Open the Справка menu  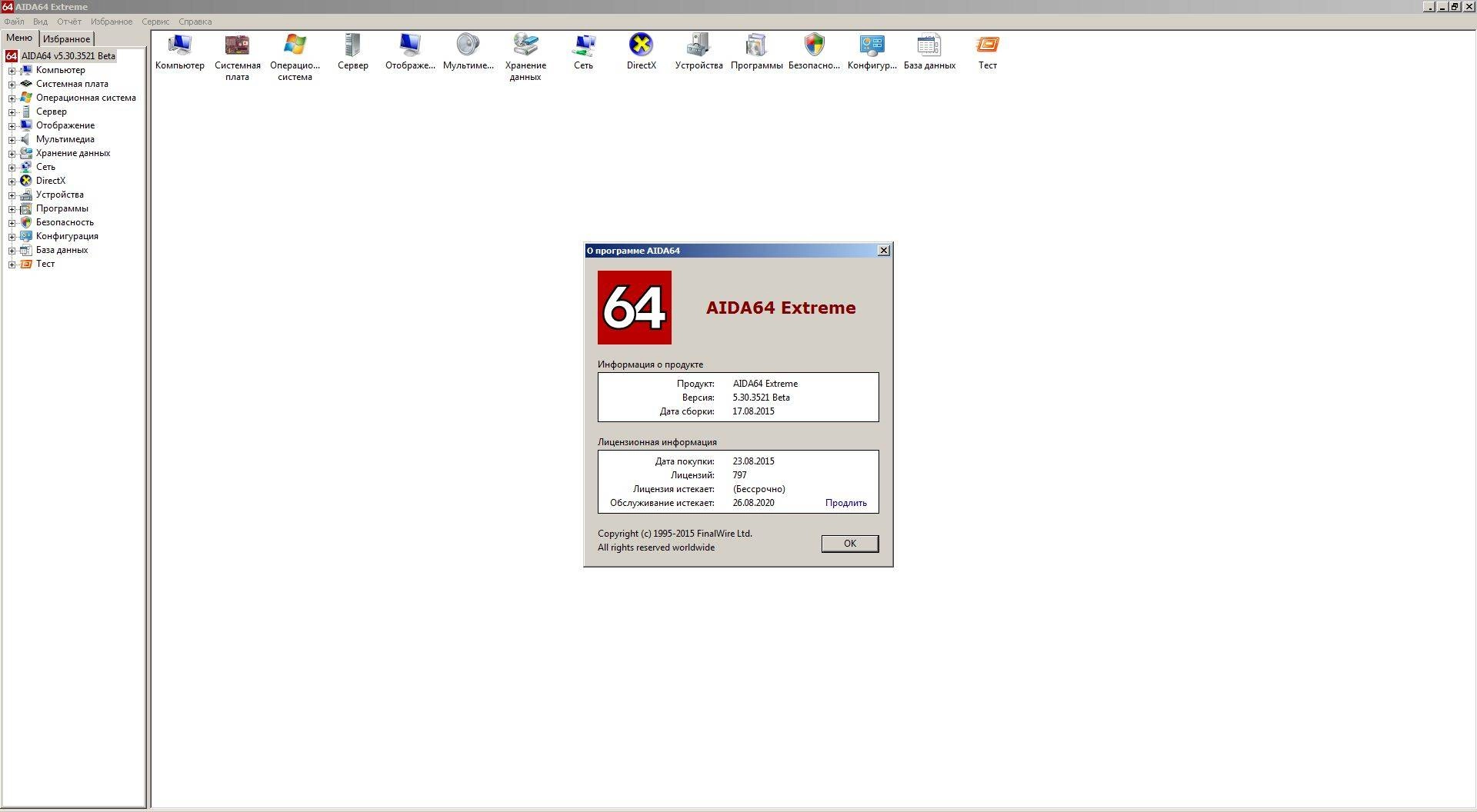point(195,22)
